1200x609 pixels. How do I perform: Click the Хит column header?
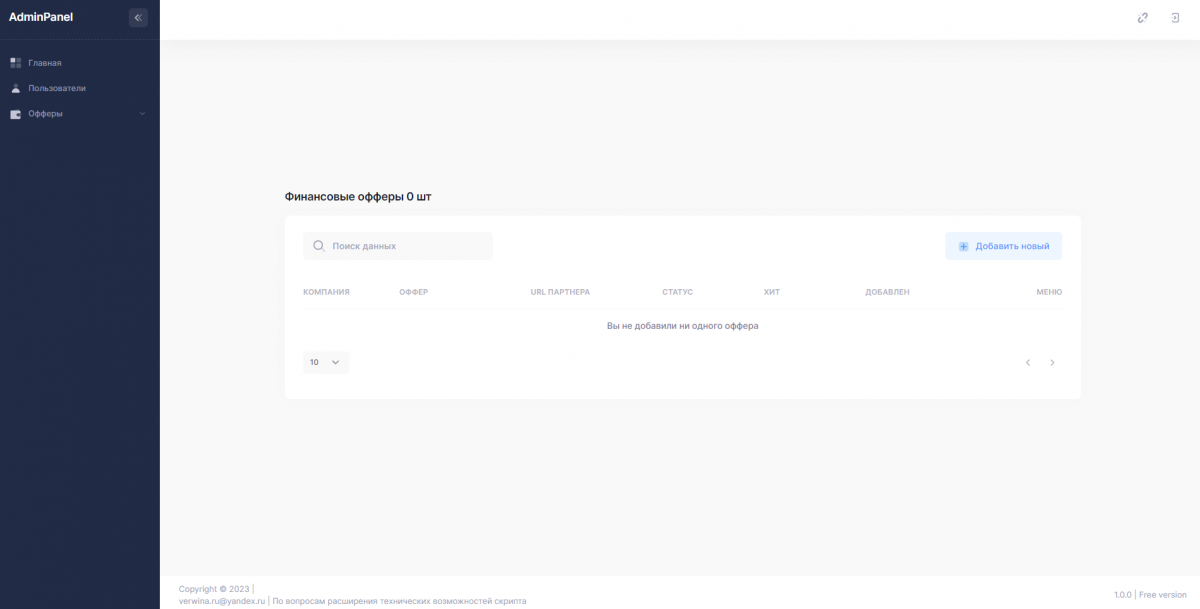click(771, 292)
